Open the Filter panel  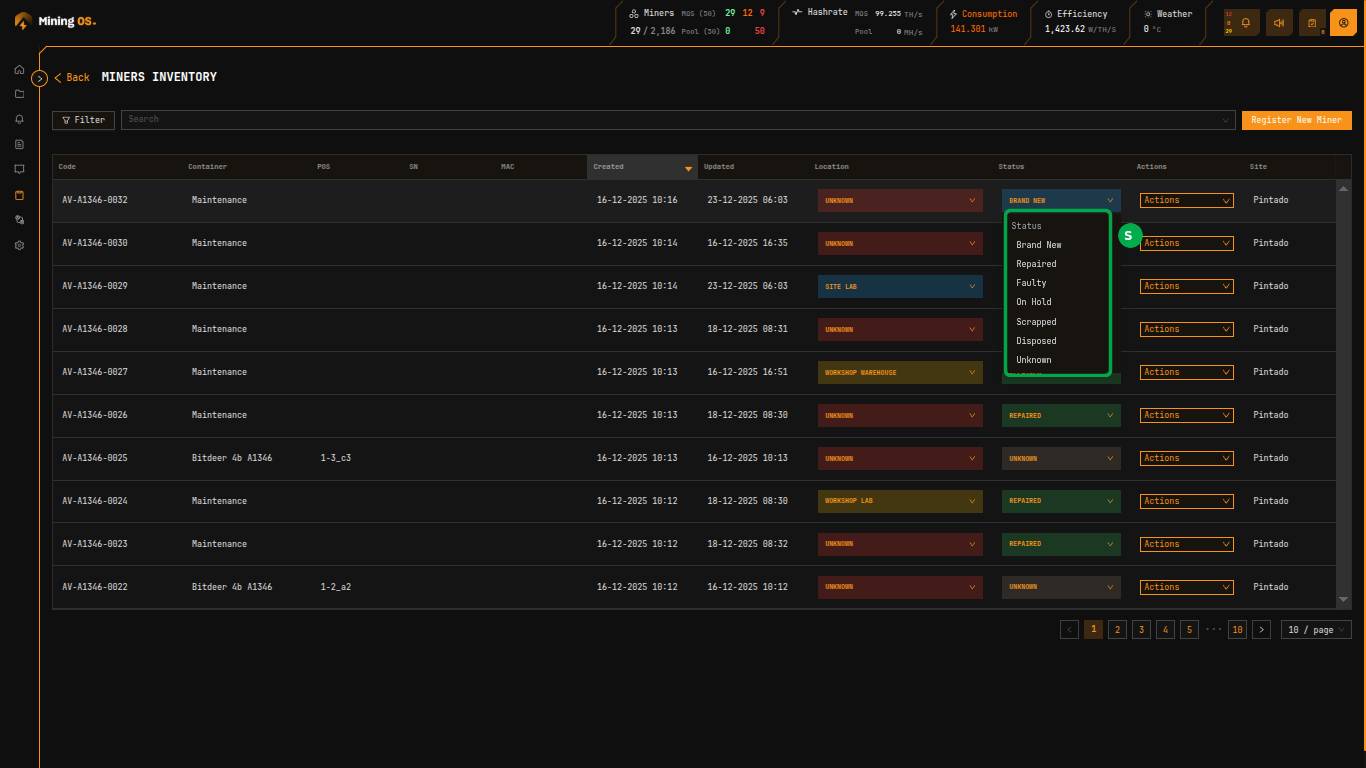pos(83,119)
